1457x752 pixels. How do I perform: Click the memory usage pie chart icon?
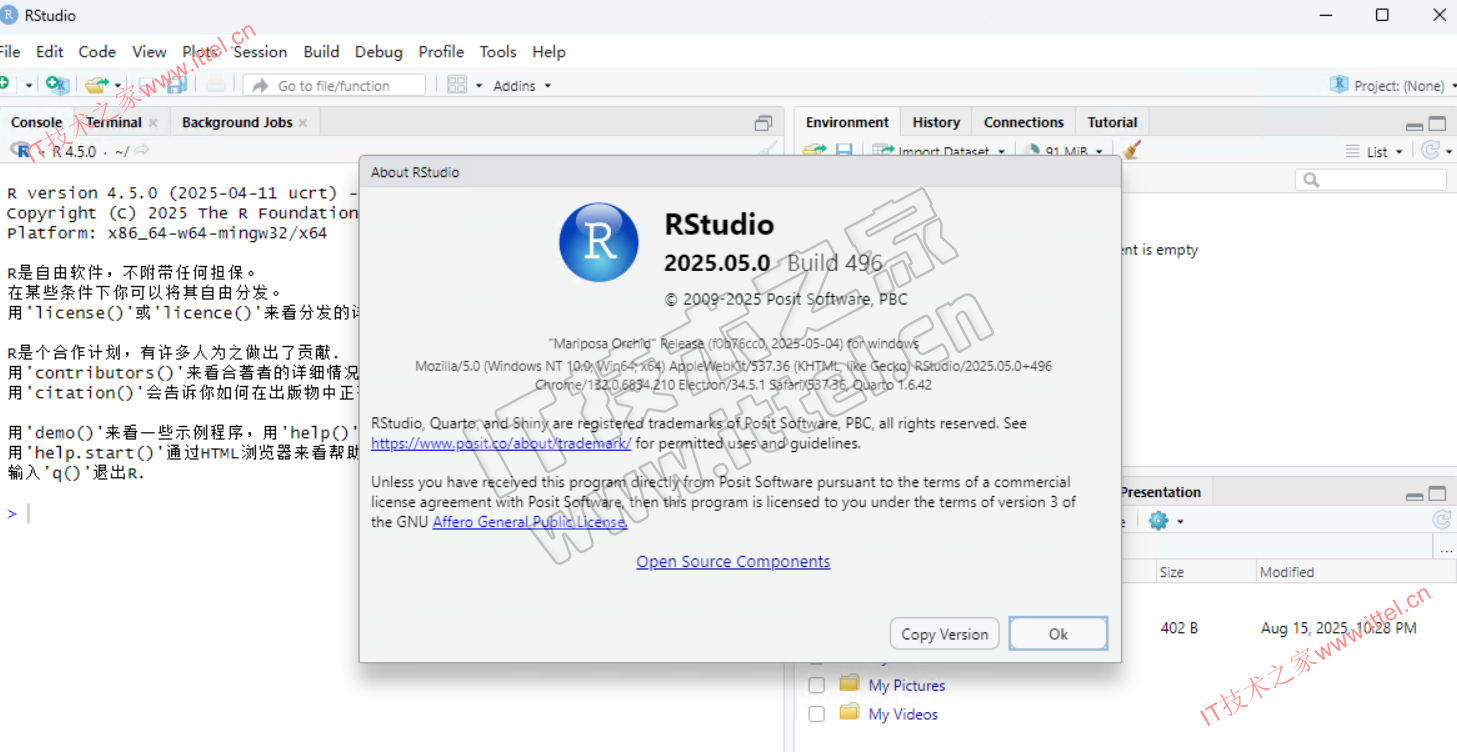[x=1032, y=151]
